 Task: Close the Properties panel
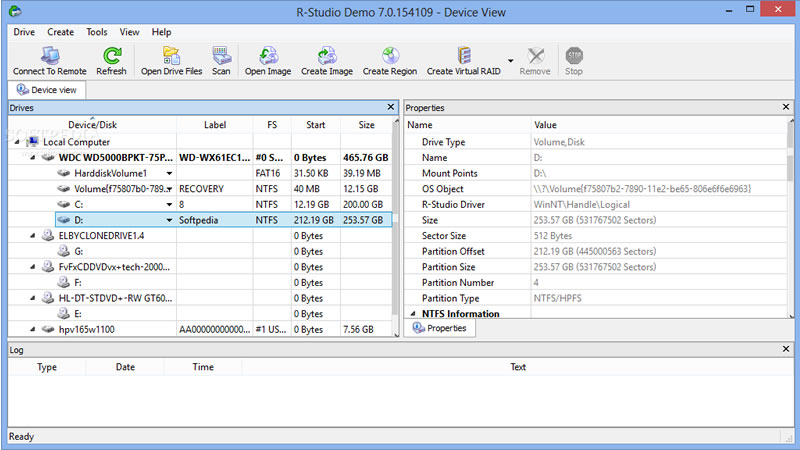[786, 107]
